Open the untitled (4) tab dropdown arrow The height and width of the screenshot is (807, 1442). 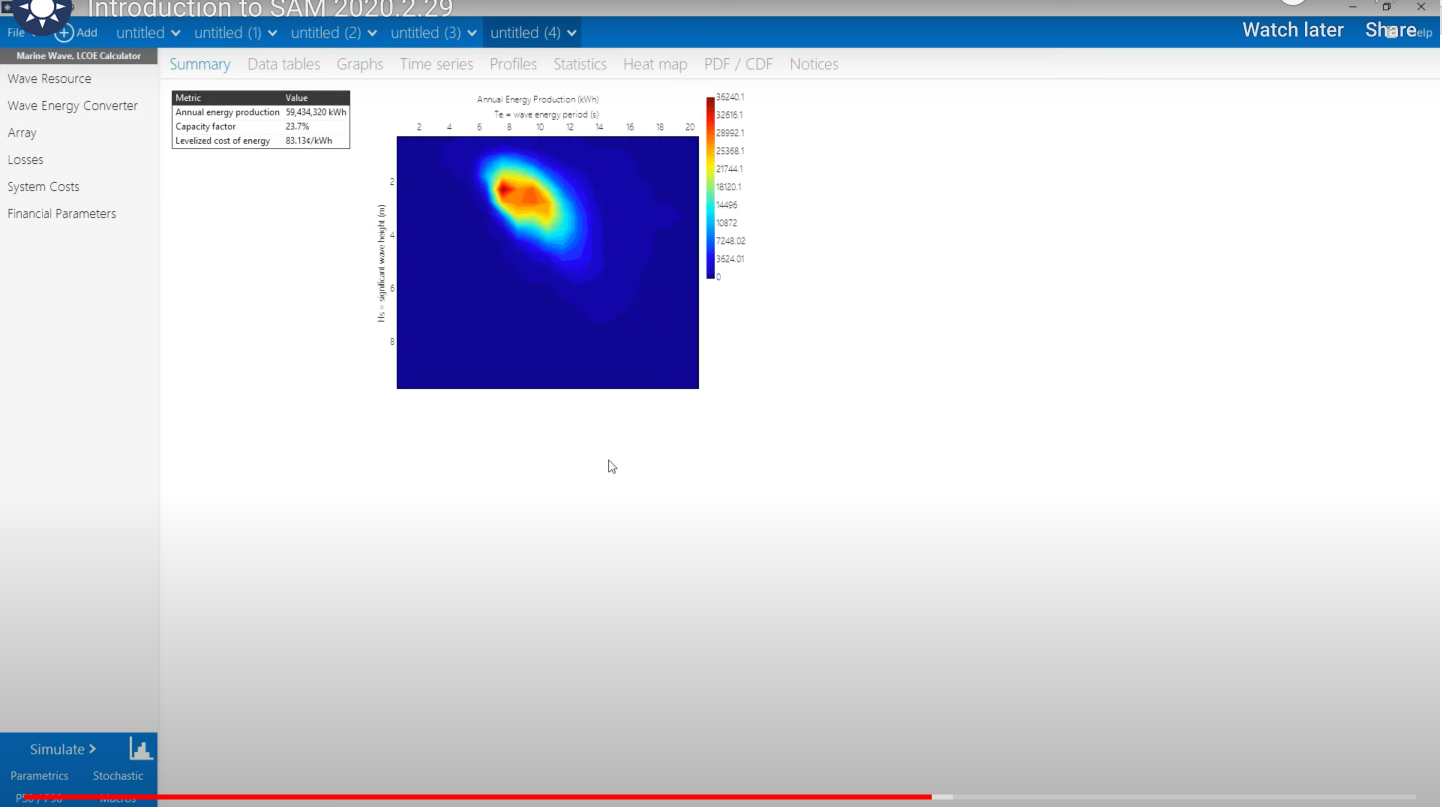point(572,33)
